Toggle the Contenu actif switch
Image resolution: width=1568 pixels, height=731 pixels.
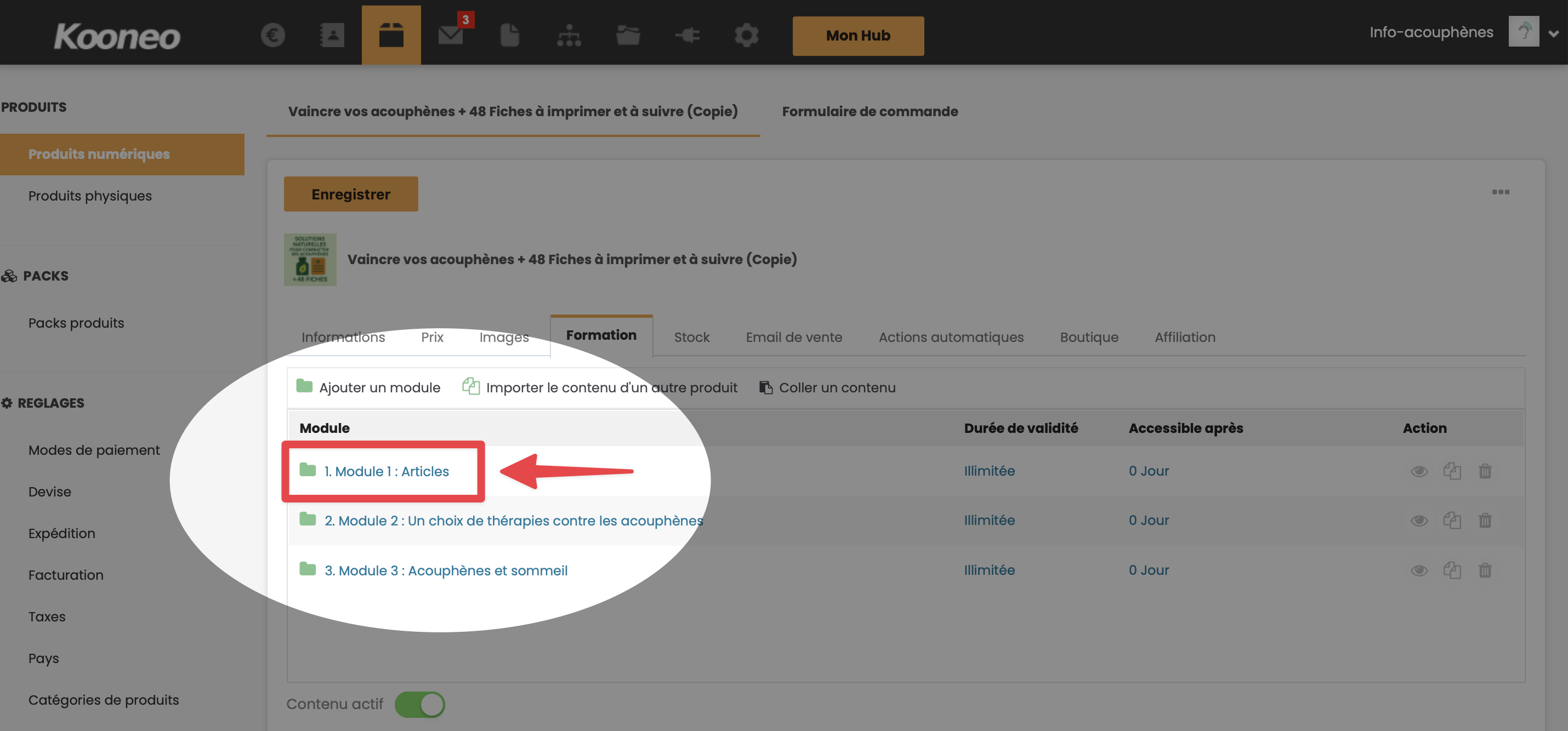[x=419, y=704]
